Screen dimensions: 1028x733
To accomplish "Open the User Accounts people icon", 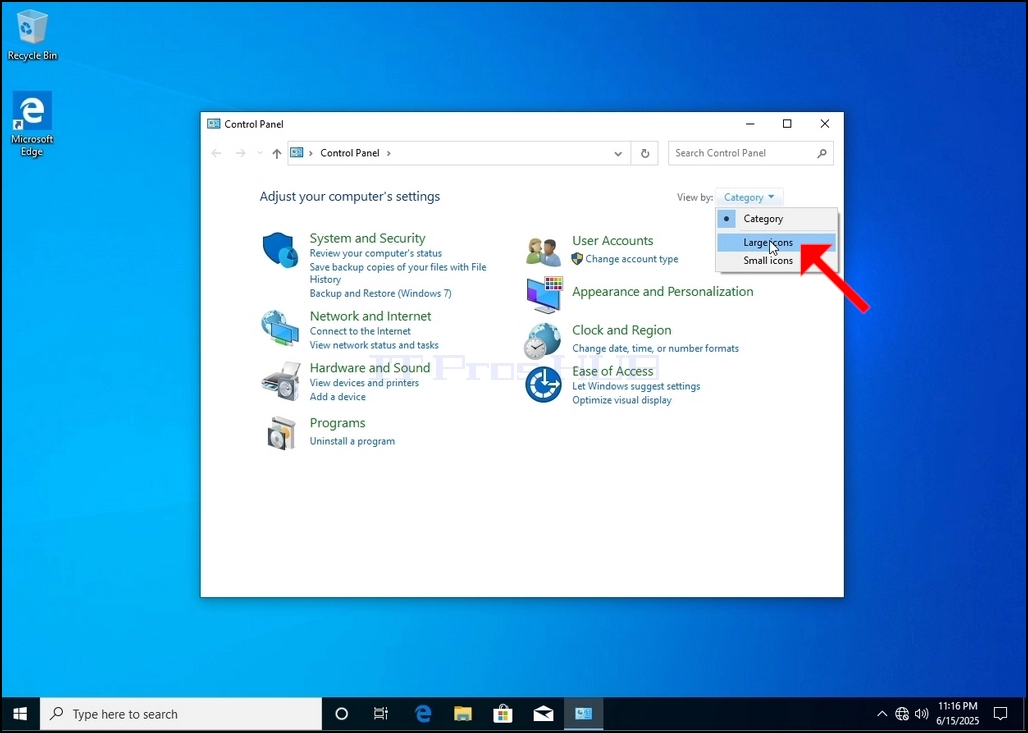I will coord(544,252).
